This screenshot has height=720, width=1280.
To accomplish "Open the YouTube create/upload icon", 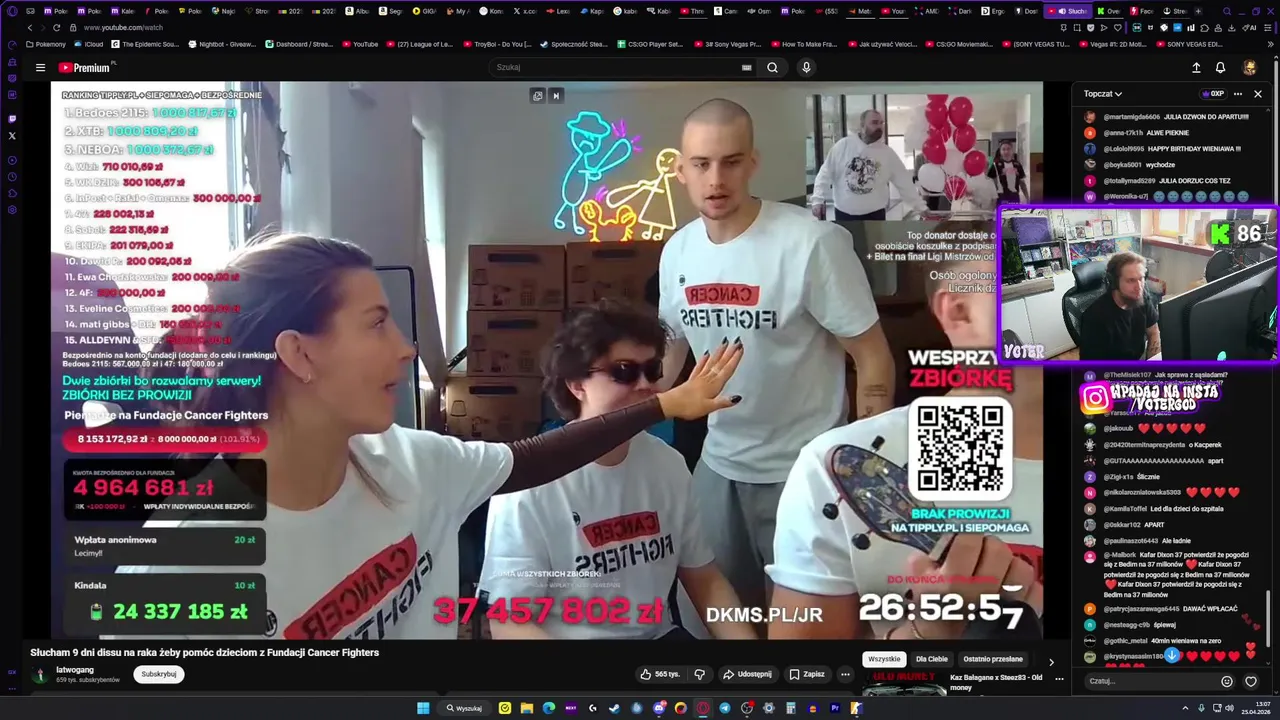I will click(x=1196, y=68).
